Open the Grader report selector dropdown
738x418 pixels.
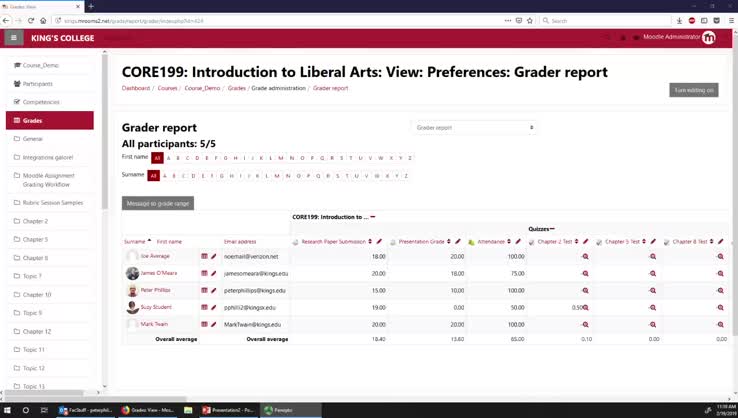[474, 128]
